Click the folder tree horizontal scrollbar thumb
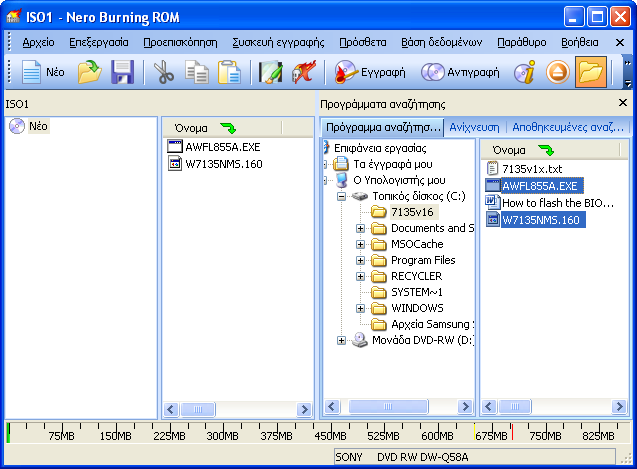This screenshot has height=469, width=637. pos(388,406)
